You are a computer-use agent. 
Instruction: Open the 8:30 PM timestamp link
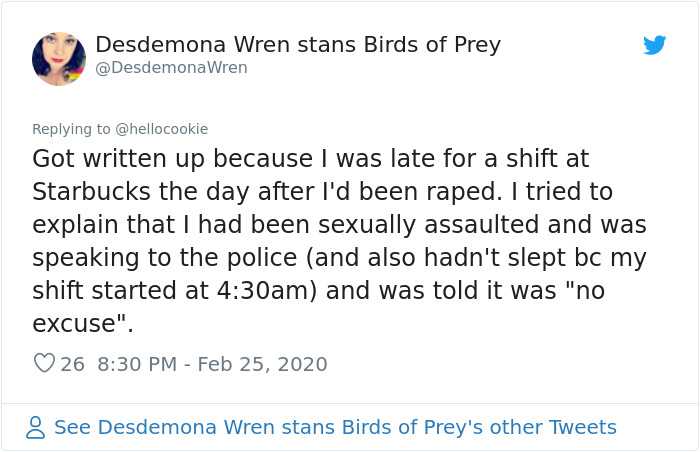click(138, 364)
